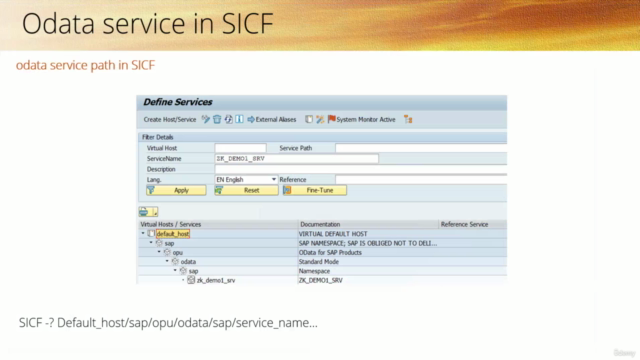
Task: Click the orange hierarchy icon in toolbar
Action: (408, 119)
